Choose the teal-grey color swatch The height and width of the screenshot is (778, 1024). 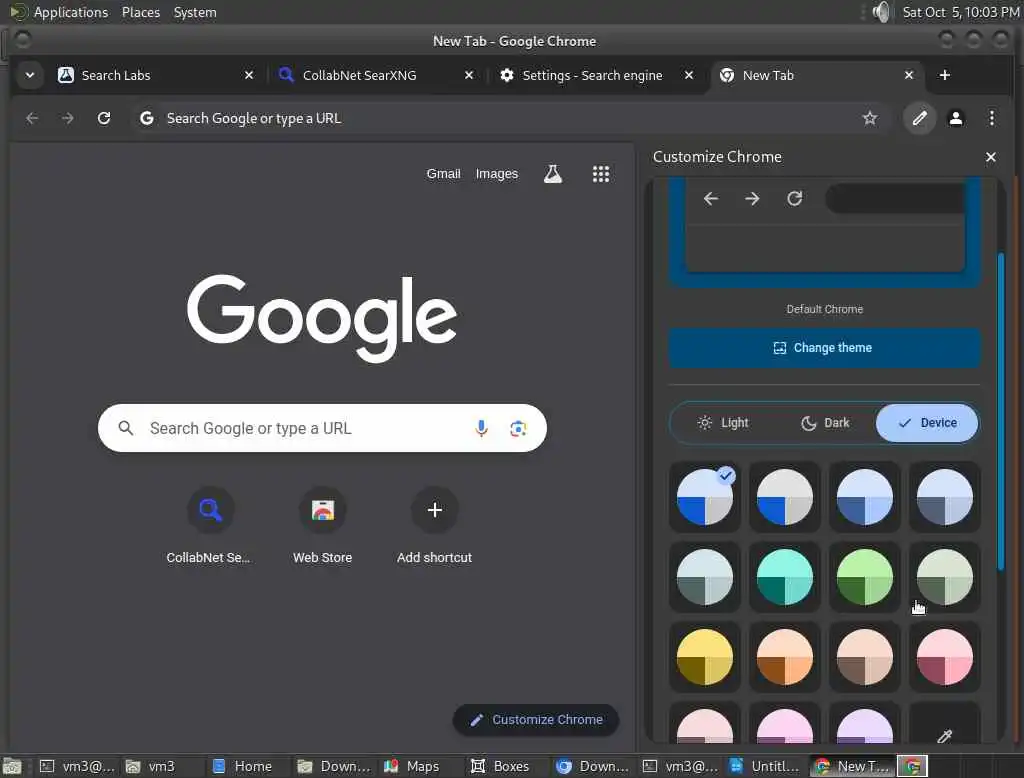(x=705, y=577)
